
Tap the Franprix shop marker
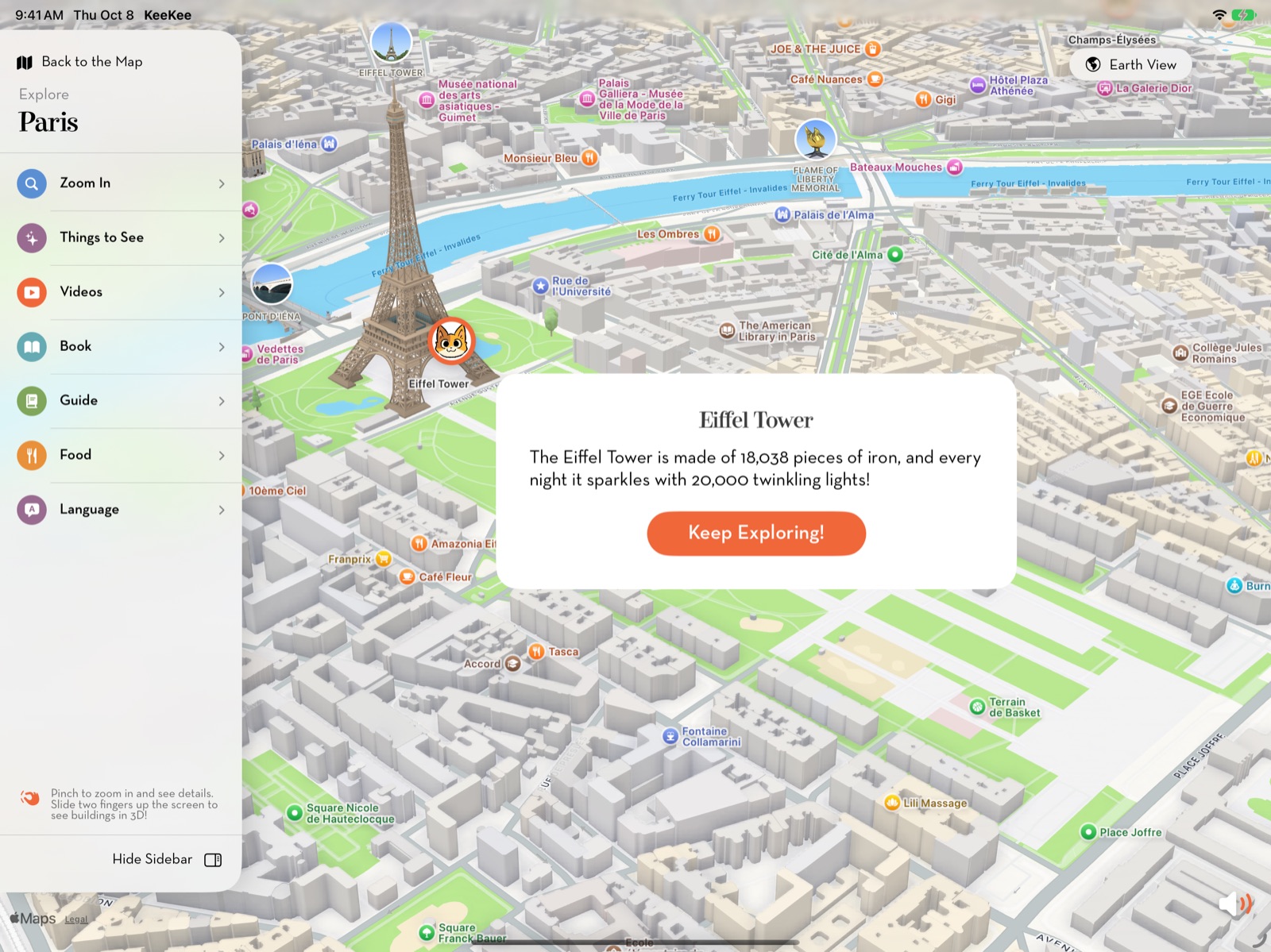pos(384,559)
